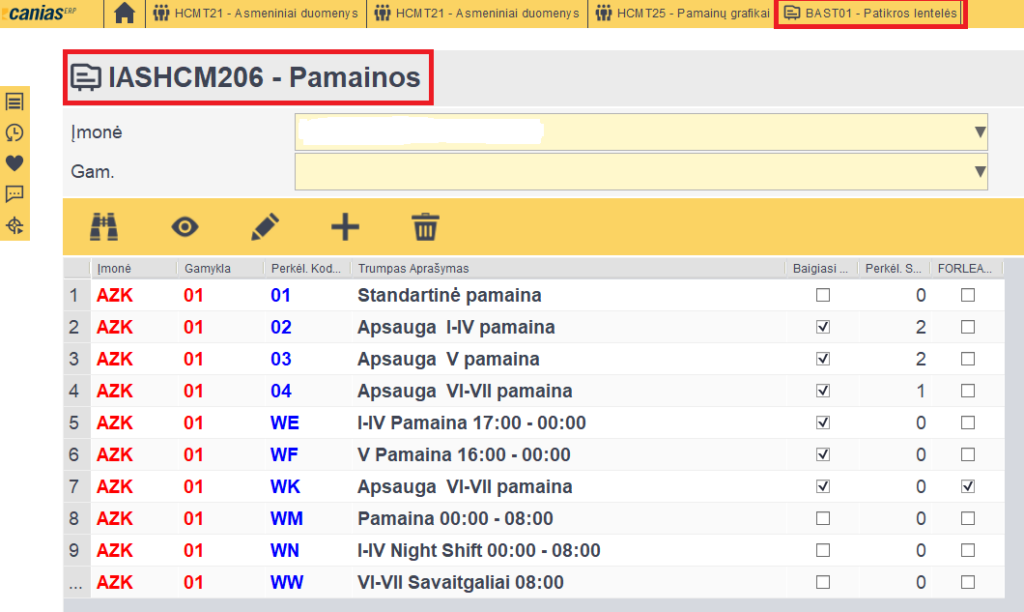1024x612 pixels.
Task: Click the binoculars search icon
Action: click(x=104, y=227)
